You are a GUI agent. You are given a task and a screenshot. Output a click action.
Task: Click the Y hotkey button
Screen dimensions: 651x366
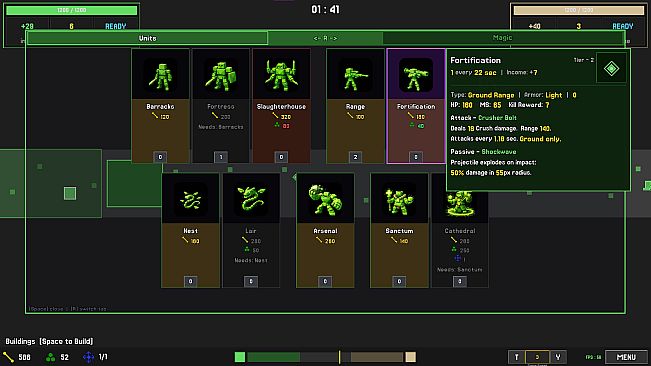(x=558, y=357)
